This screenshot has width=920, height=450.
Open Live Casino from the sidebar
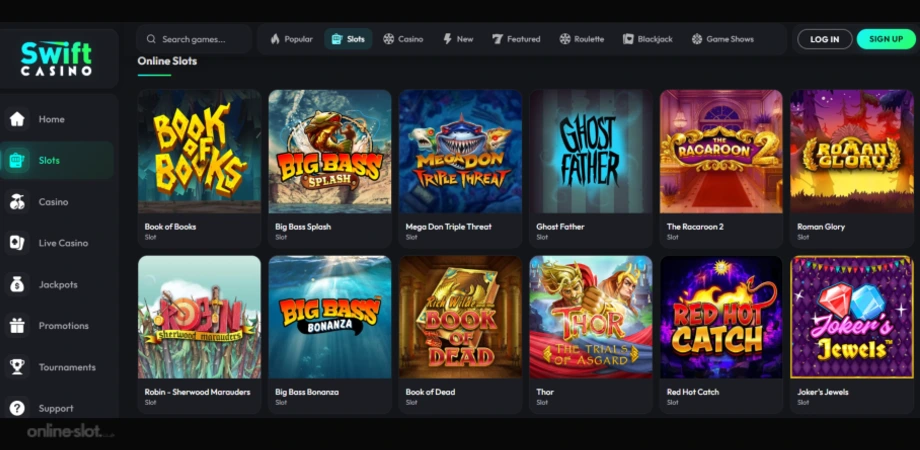(57, 243)
